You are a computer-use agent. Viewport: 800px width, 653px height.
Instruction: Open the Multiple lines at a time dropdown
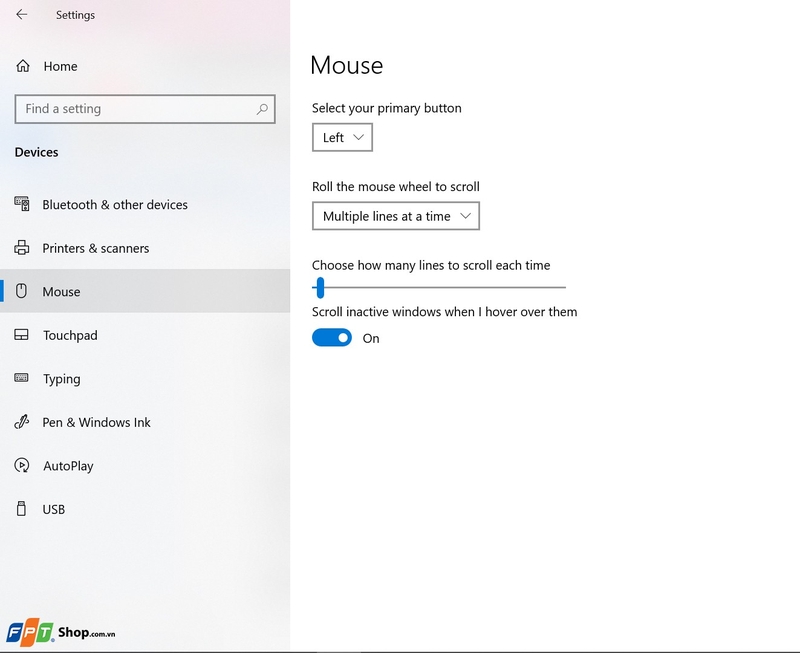pos(396,216)
